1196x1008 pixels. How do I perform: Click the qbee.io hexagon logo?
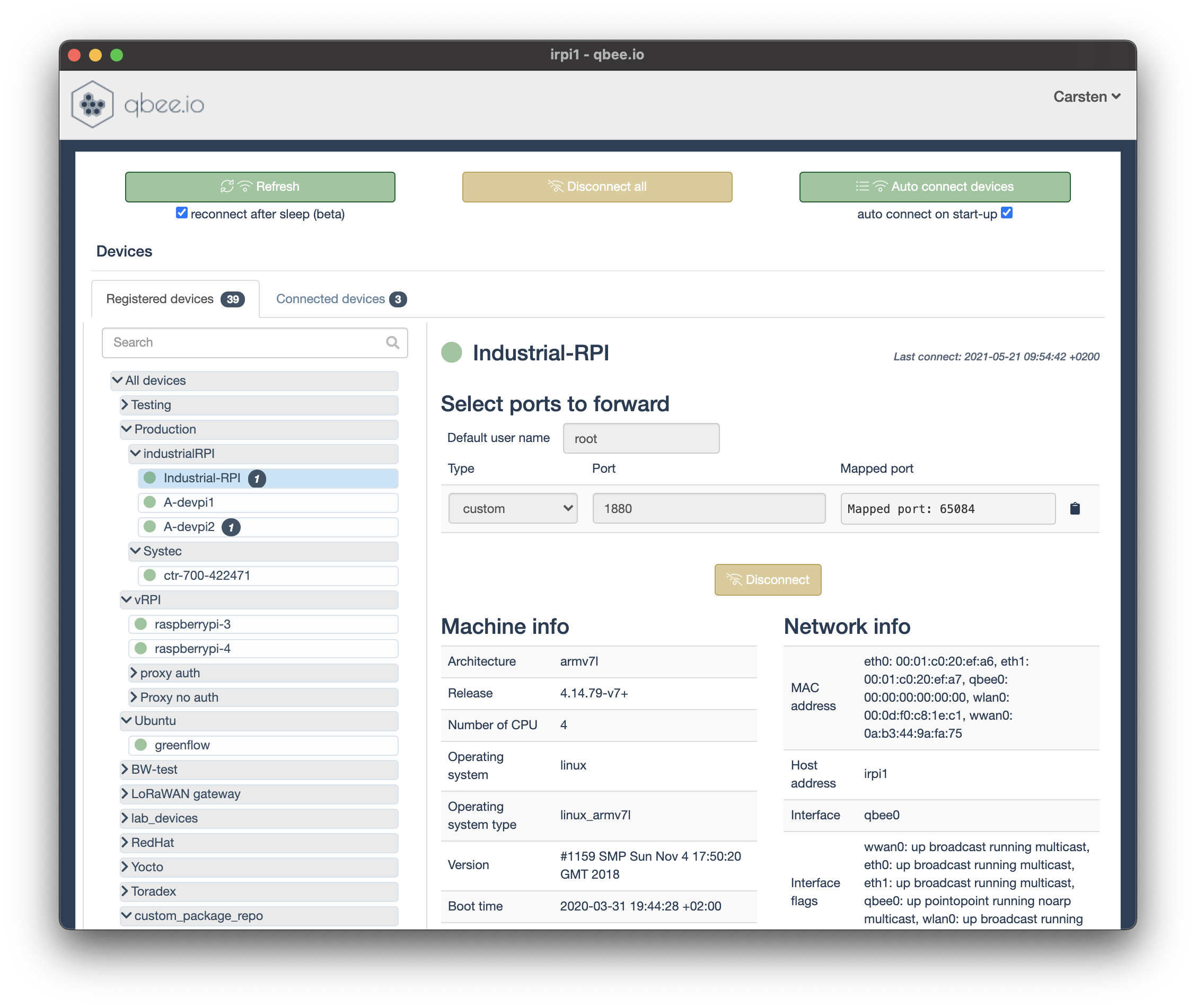(92, 104)
